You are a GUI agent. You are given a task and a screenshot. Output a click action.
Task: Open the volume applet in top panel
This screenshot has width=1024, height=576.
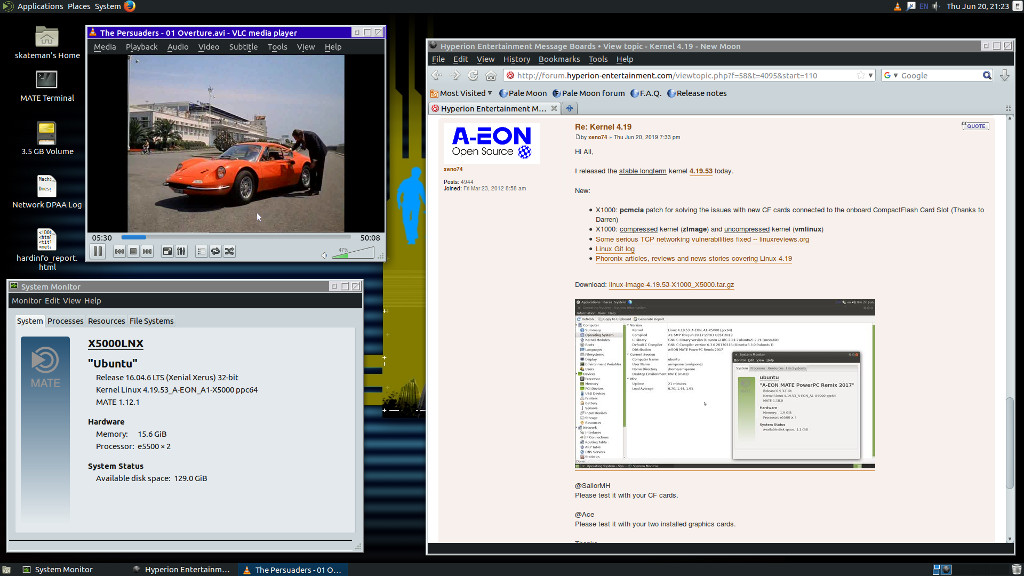tap(936, 7)
